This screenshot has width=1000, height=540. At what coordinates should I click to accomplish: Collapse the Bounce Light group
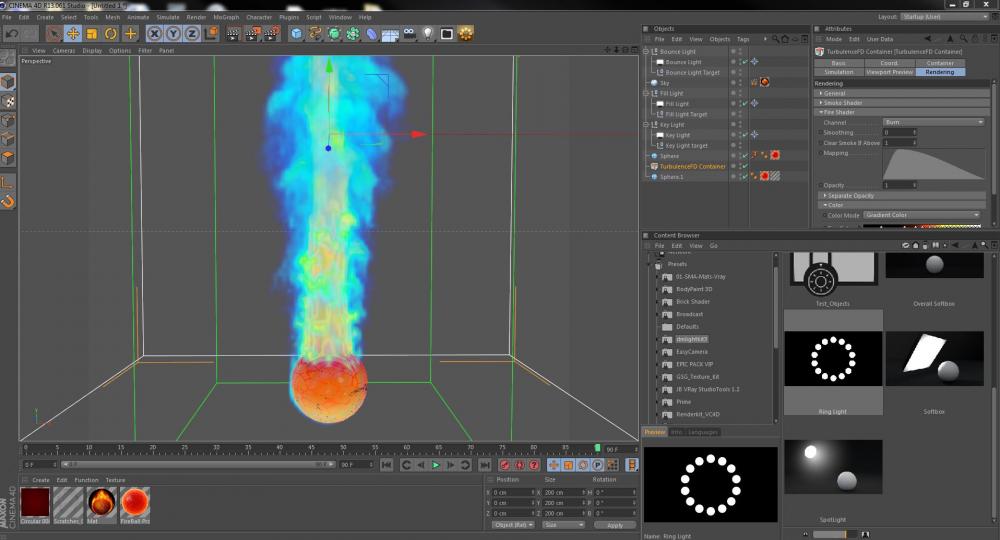point(645,52)
